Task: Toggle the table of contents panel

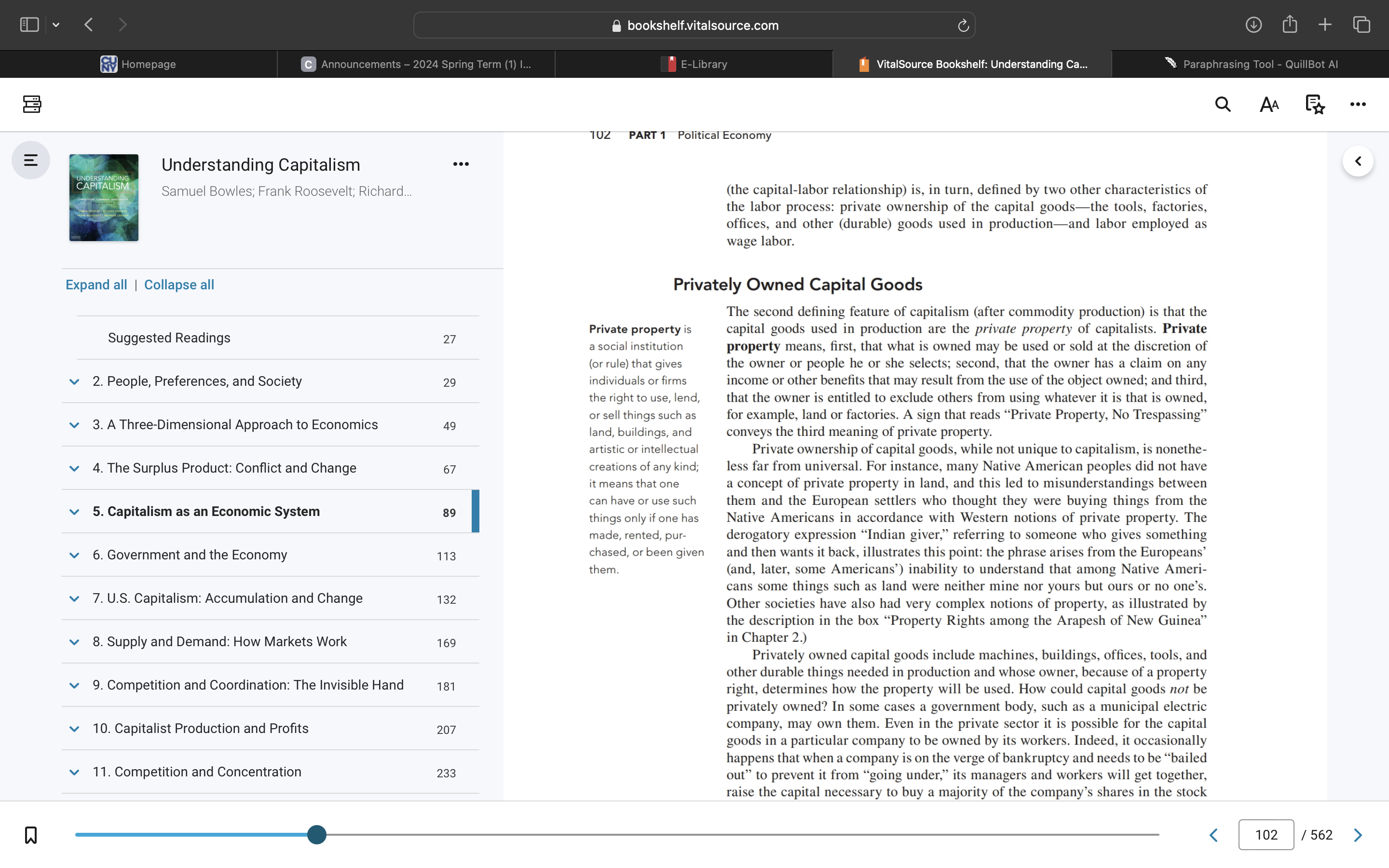Action: tap(31, 160)
